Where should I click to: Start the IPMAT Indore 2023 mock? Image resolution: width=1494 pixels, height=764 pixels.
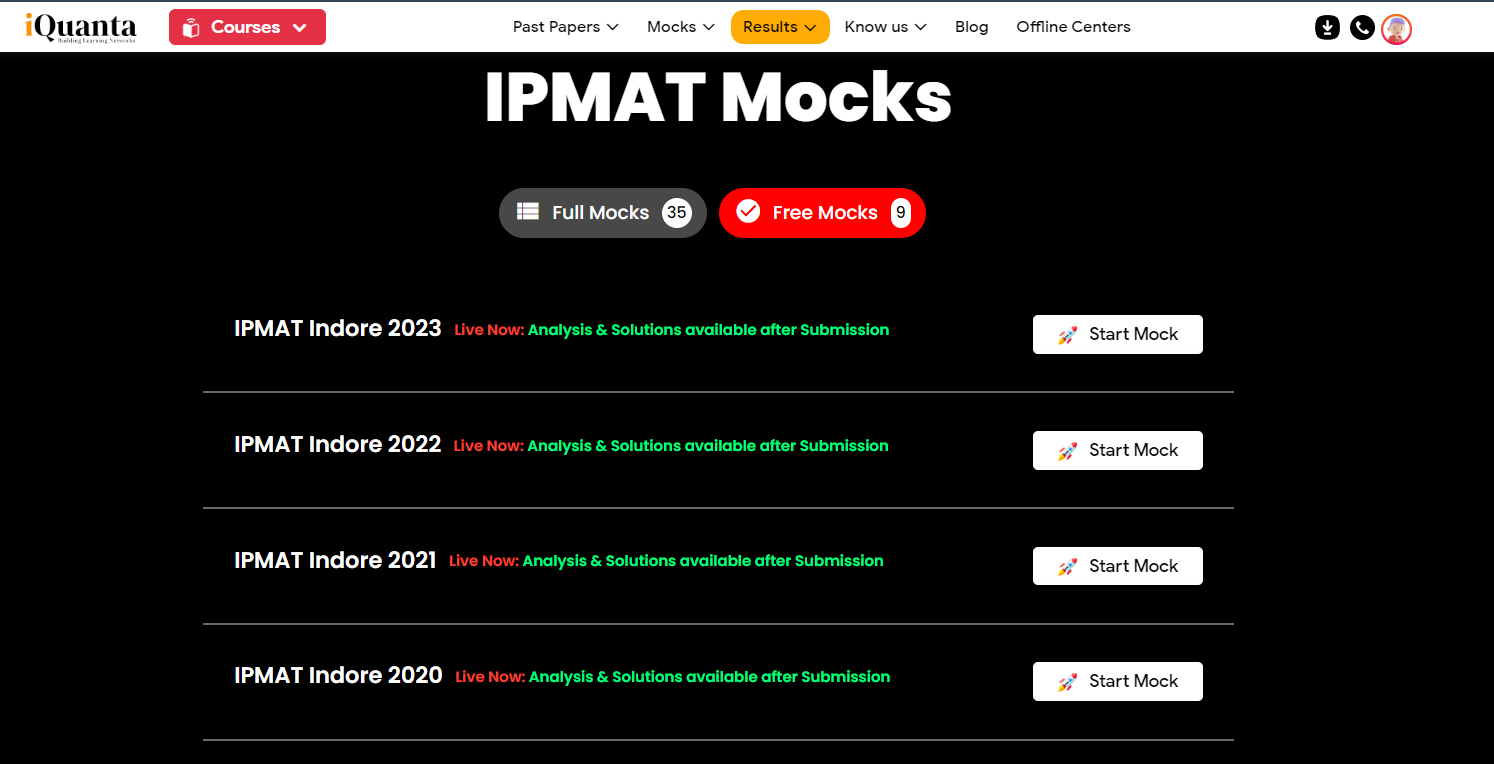coord(1117,335)
